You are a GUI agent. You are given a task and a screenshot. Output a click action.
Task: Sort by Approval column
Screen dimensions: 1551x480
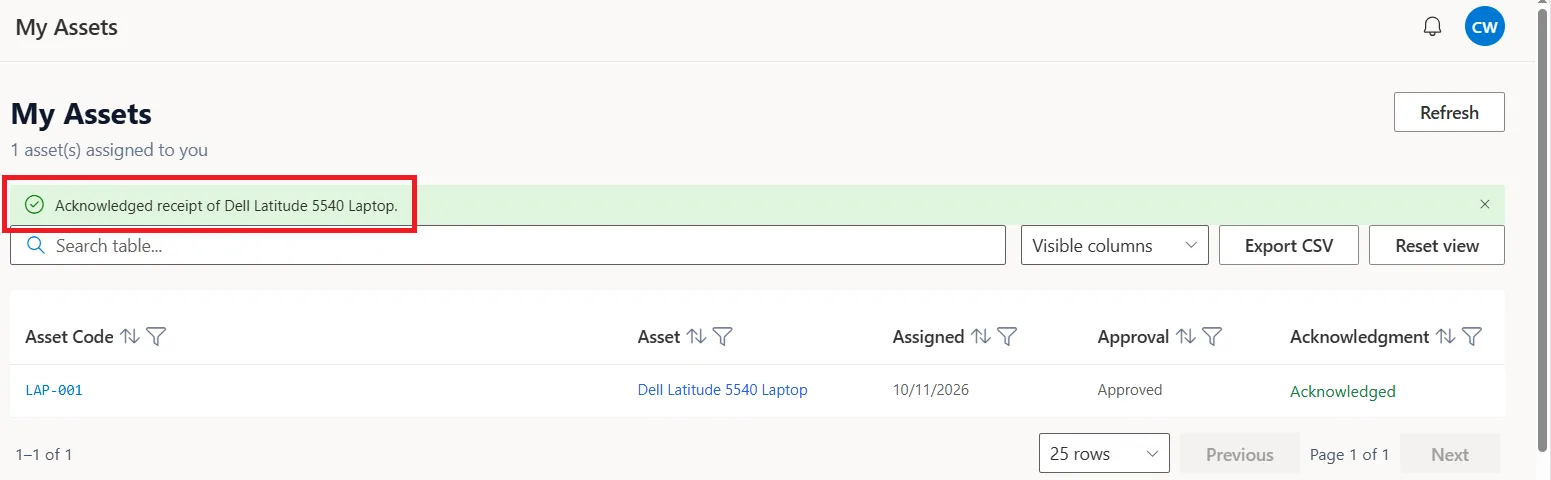tap(1186, 337)
